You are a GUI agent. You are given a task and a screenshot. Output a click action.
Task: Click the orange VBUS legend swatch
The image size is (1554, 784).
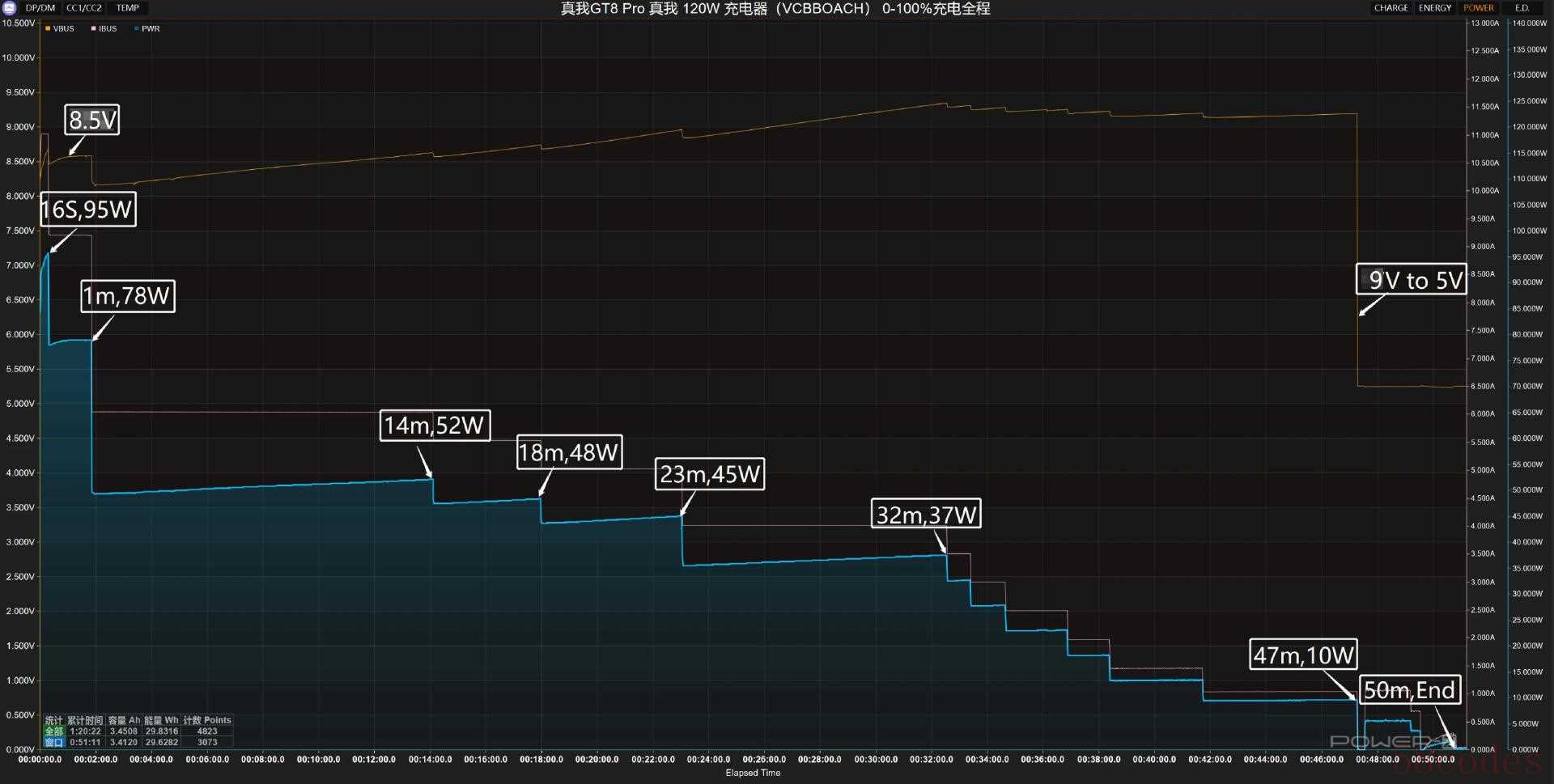[48, 28]
